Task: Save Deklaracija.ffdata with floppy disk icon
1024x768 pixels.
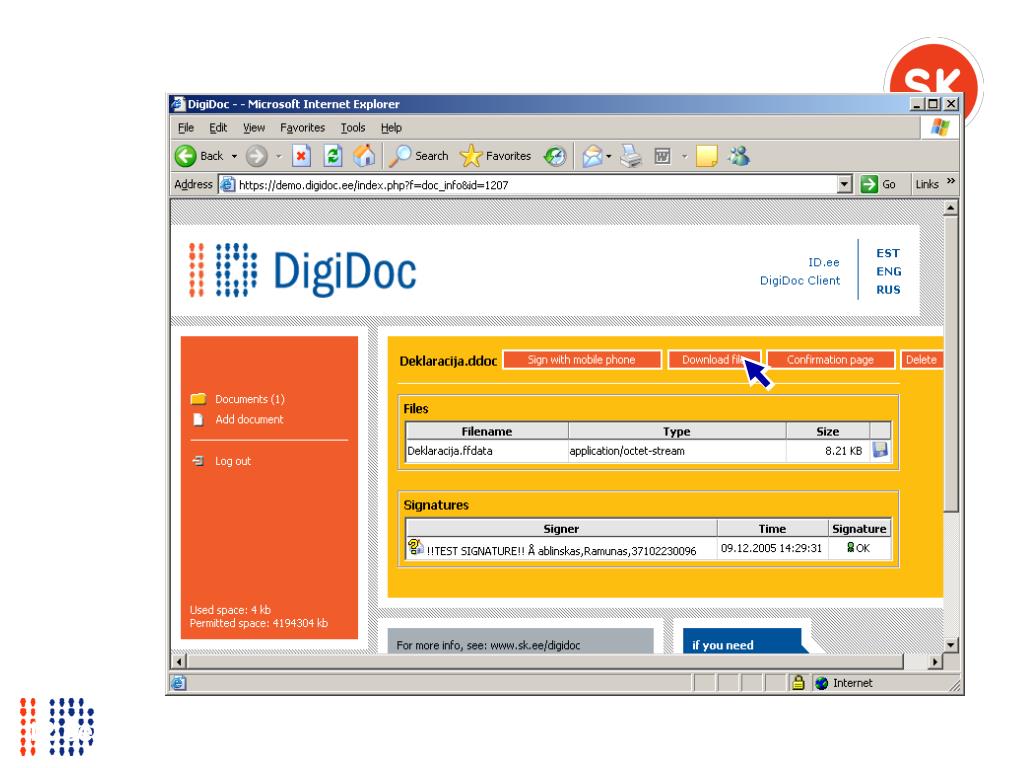Action: [x=880, y=450]
